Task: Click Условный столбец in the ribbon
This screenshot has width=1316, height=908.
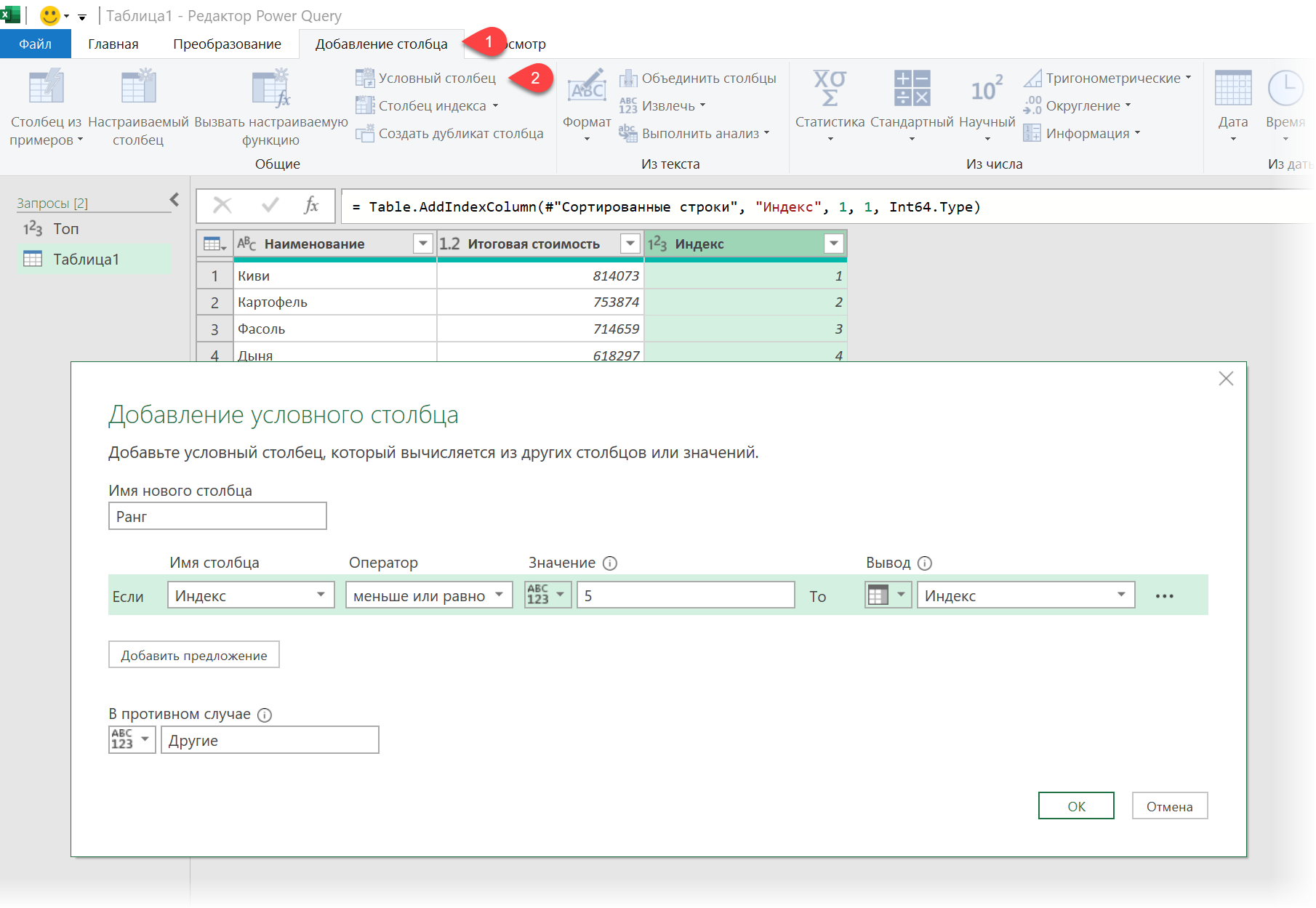Action: pyautogui.click(x=425, y=78)
